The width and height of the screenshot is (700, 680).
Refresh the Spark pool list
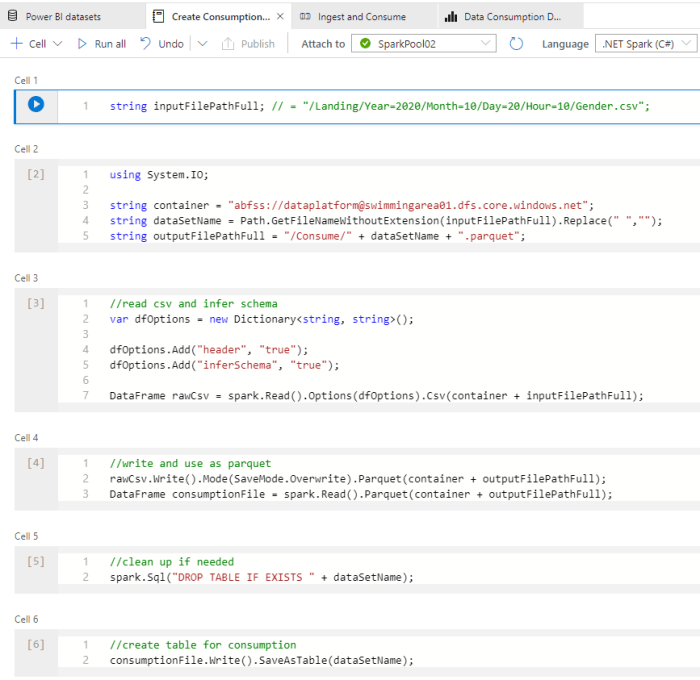(516, 44)
